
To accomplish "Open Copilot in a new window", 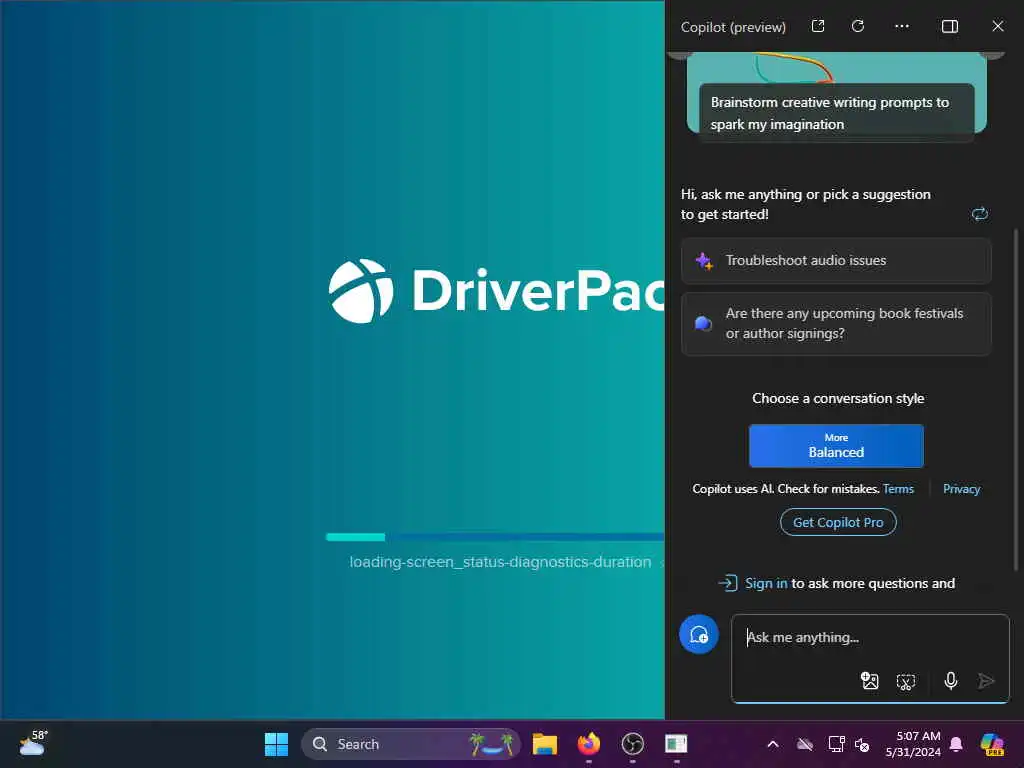I will (x=818, y=26).
